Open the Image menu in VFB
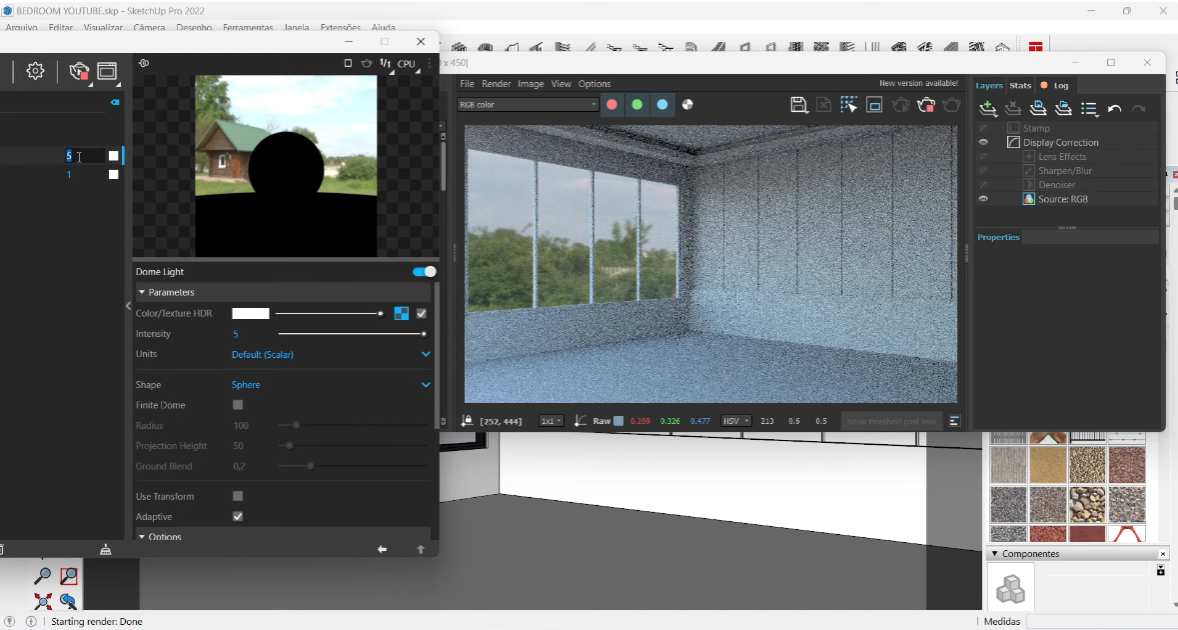The height and width of the screenshot is (630, 1178). click(x=530, y=84)
